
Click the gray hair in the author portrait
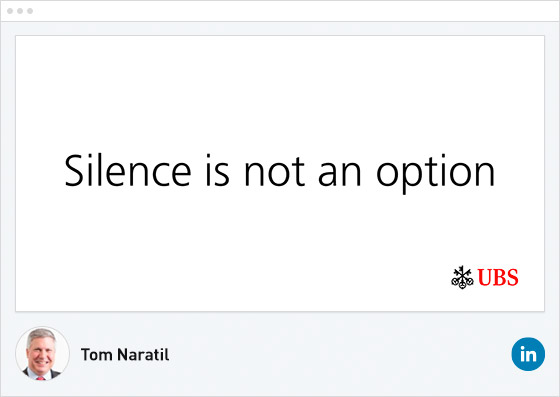coord(41,335)
